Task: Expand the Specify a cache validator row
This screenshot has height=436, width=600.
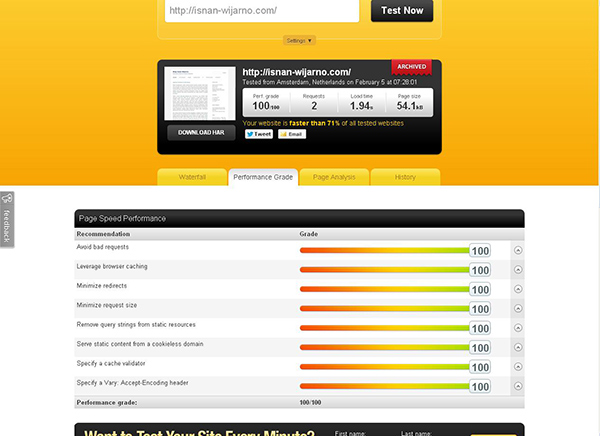Action: [x=518, y=367]
